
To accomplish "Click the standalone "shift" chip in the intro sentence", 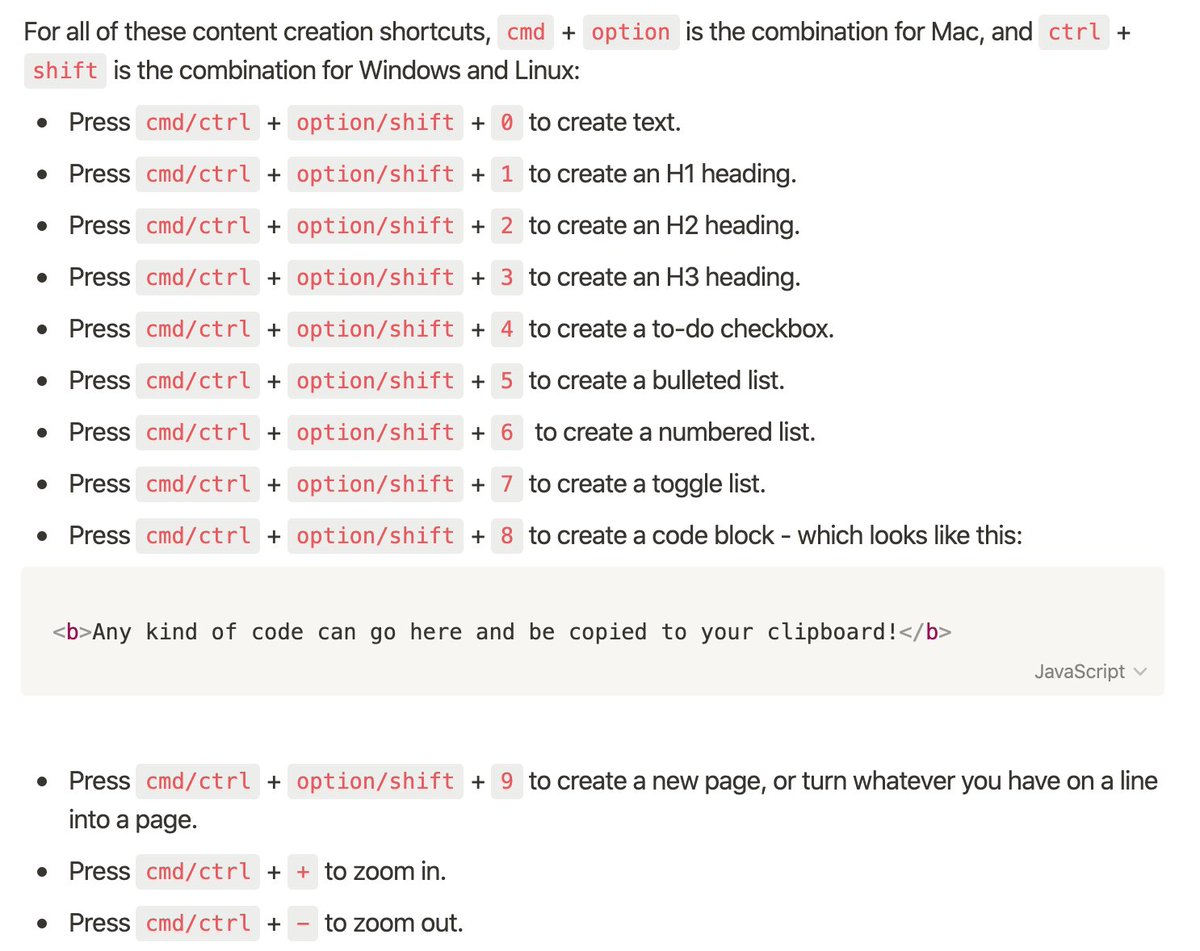I will pyautogui.click(x=65, y=72).
